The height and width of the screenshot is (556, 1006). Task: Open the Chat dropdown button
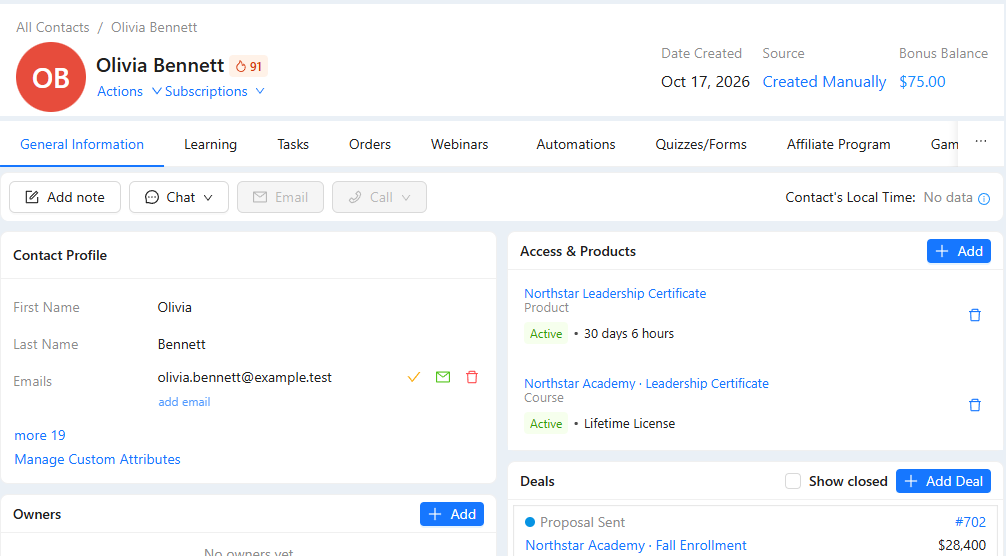point(179,197)
